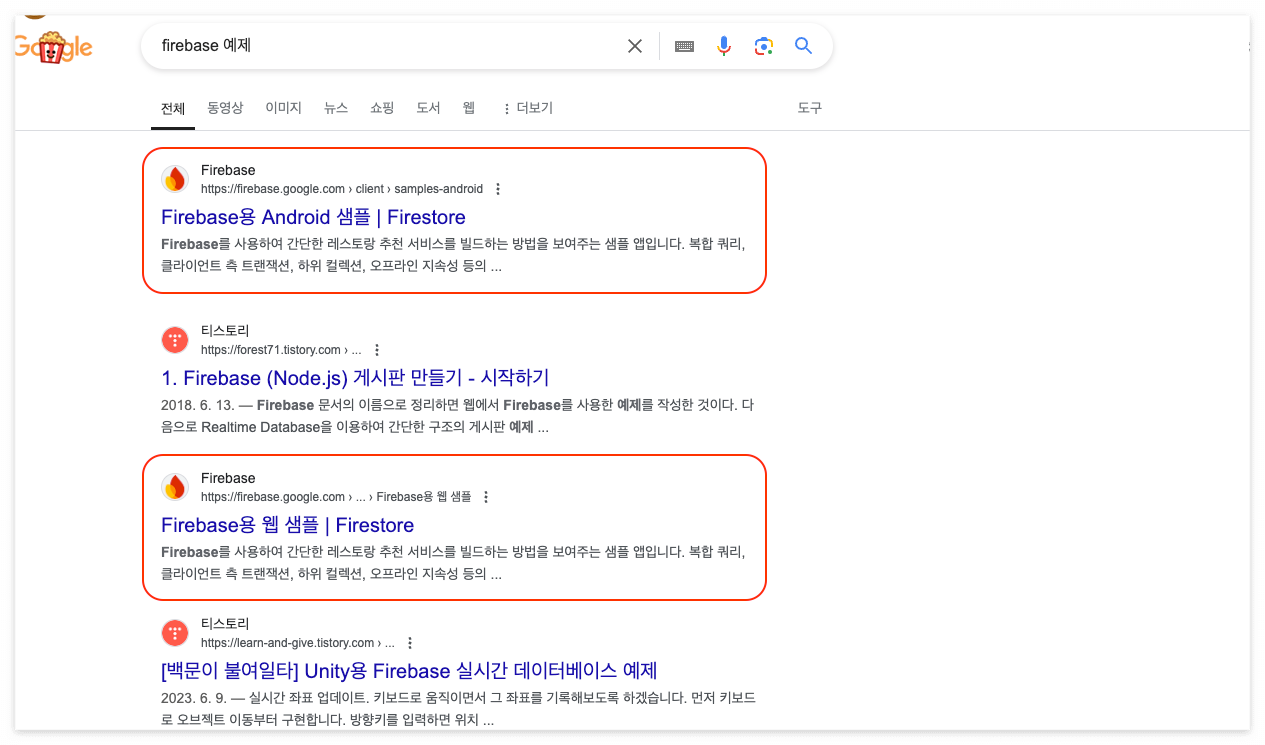Click the forest71.tistory.com URL
The height and width of the screenshot is (745, 1265).
point(281,350)
